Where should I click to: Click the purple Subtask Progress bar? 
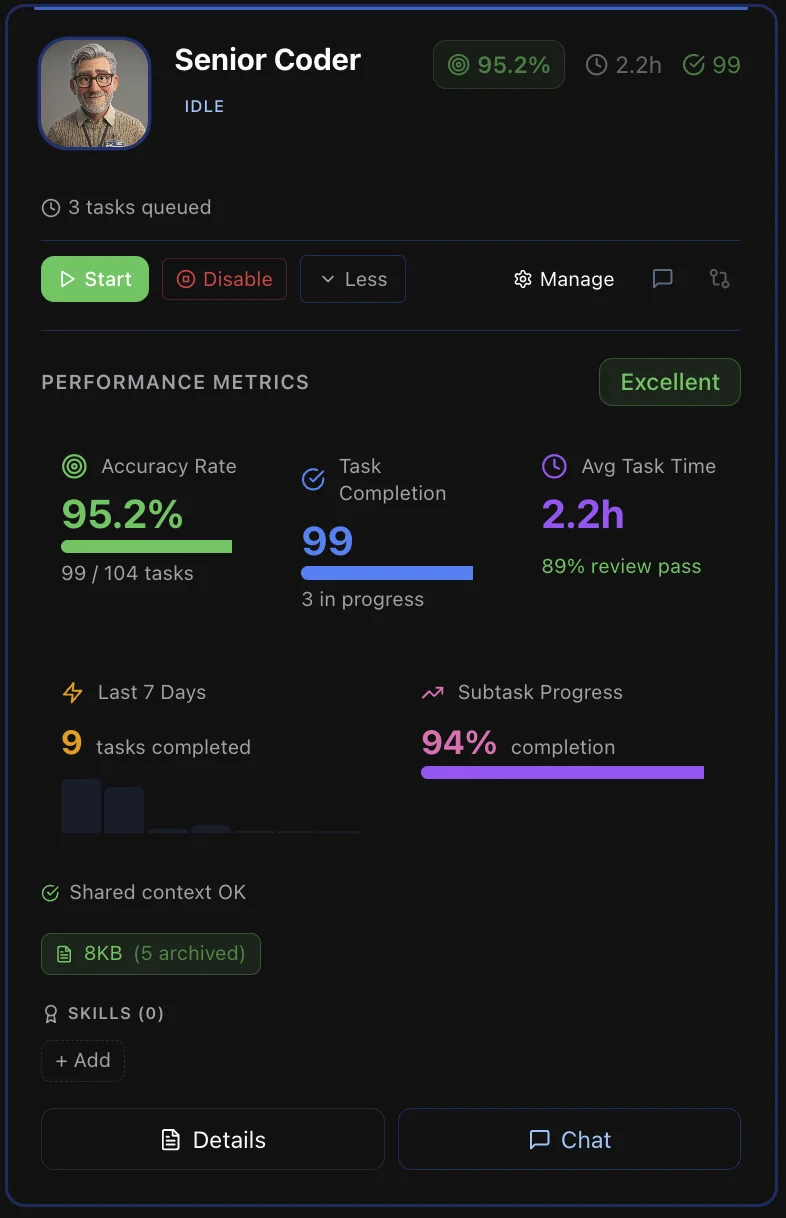(x=562, y=772)
